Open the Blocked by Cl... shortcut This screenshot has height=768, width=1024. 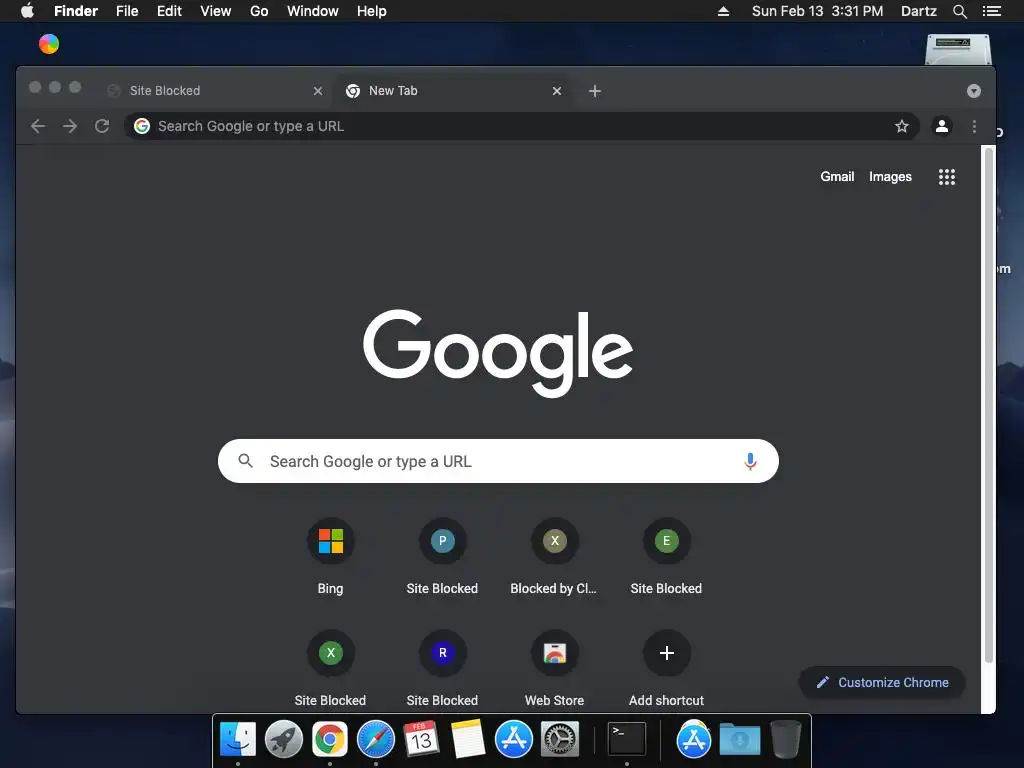coord(554,556)
